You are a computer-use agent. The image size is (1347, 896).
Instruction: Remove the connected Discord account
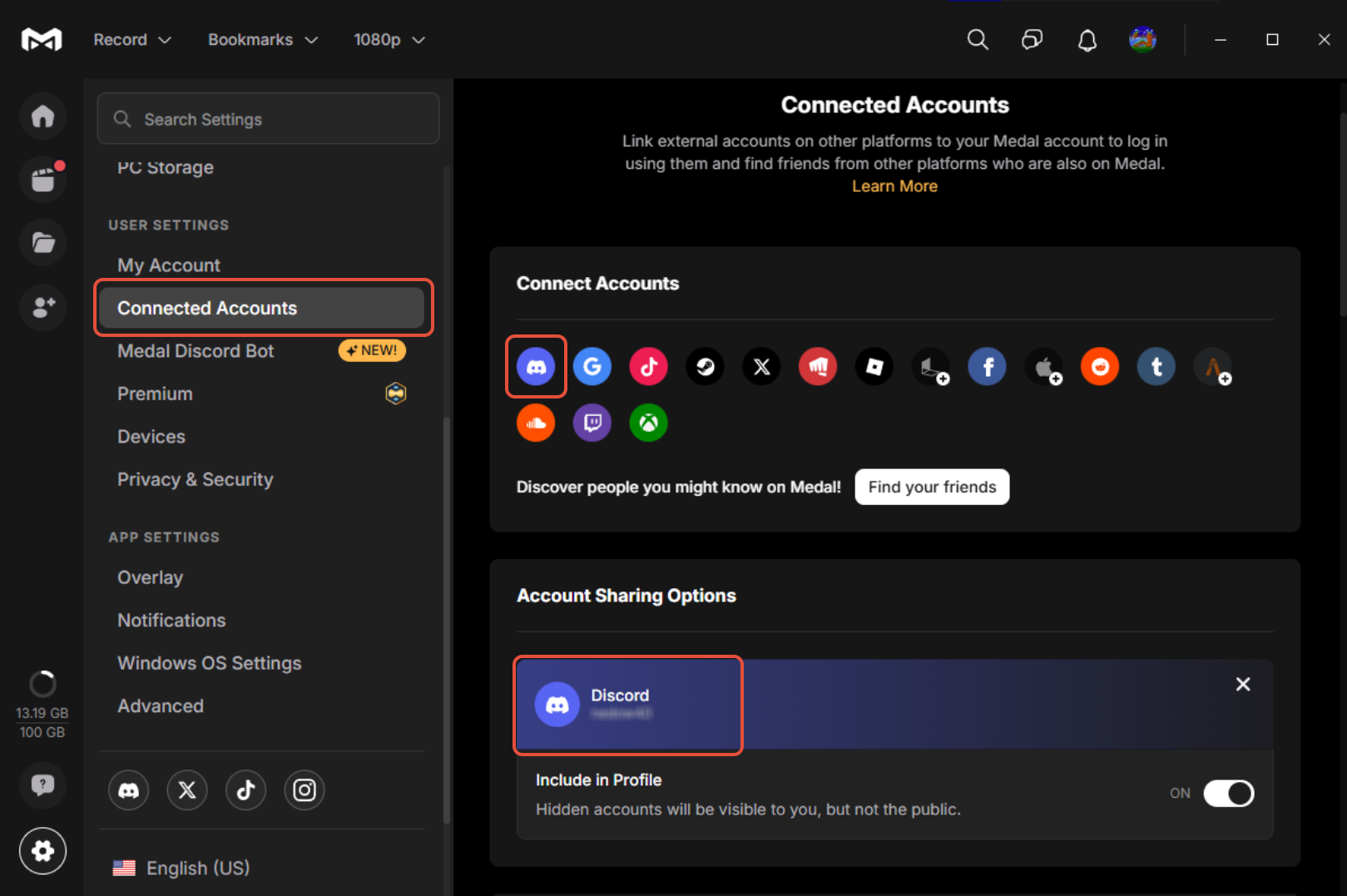(x=1243, y=684)
